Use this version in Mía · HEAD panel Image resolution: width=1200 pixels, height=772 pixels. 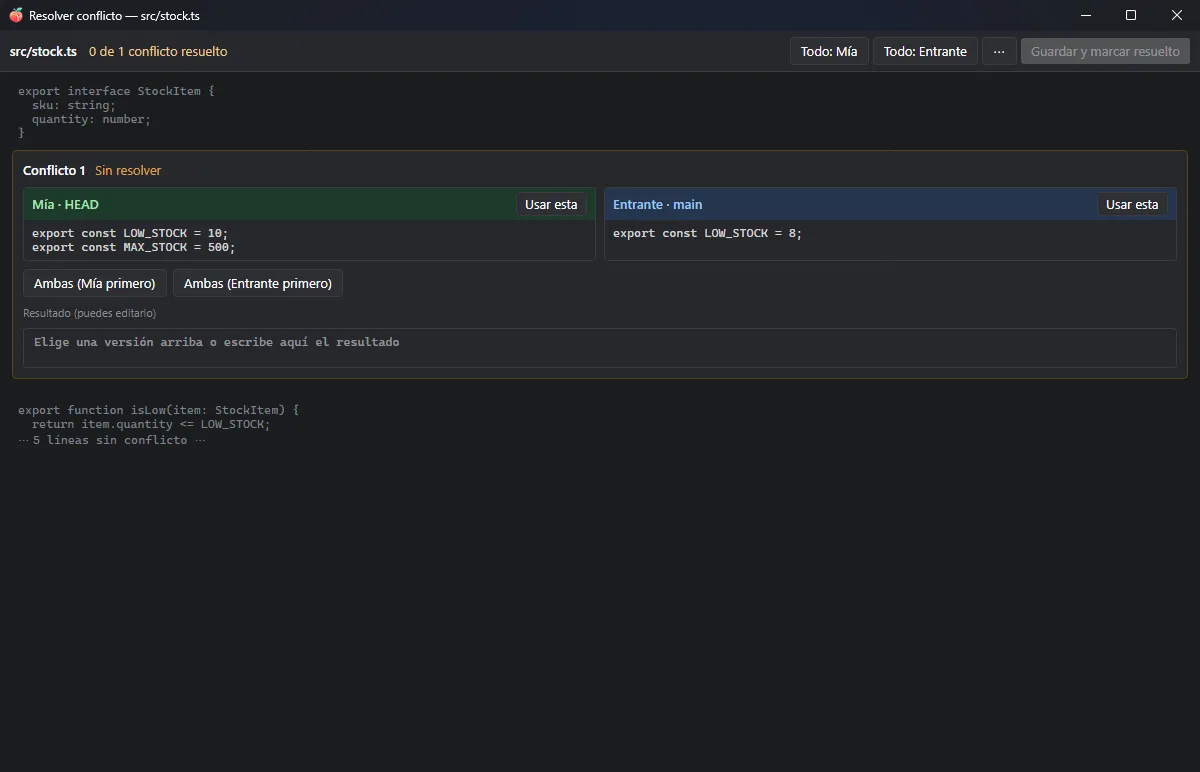[551, 204]
